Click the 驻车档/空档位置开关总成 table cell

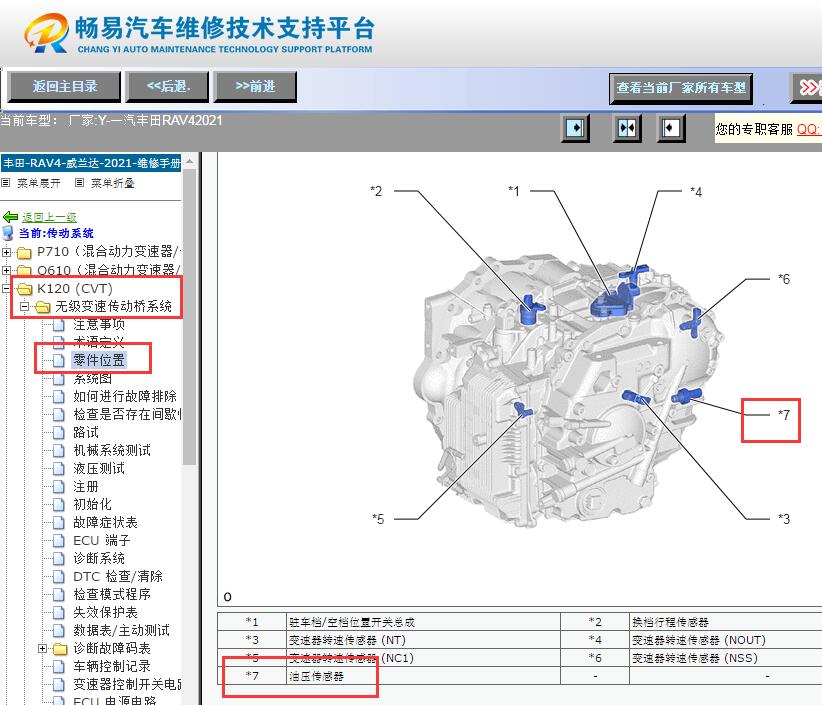tap(423, 622)
